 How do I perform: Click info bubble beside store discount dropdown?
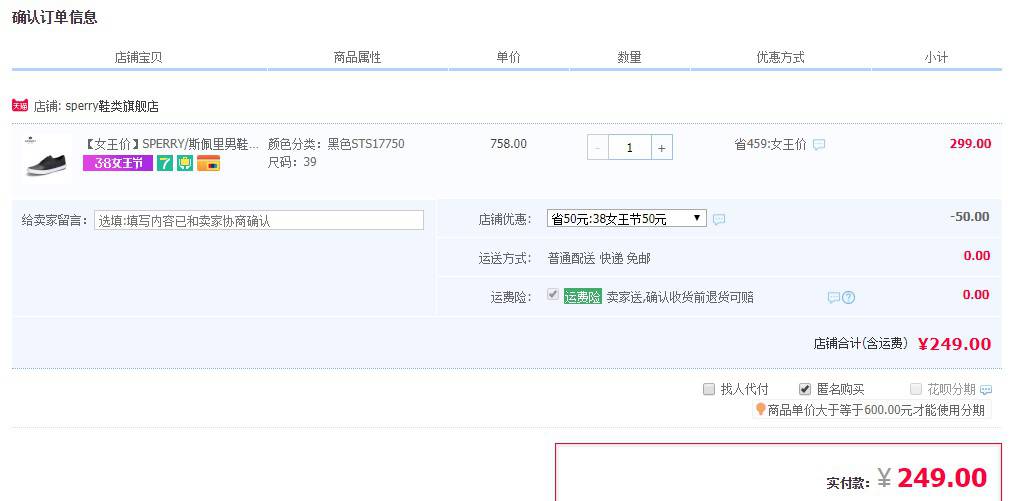pyautogui.click(x=719, y=219)
